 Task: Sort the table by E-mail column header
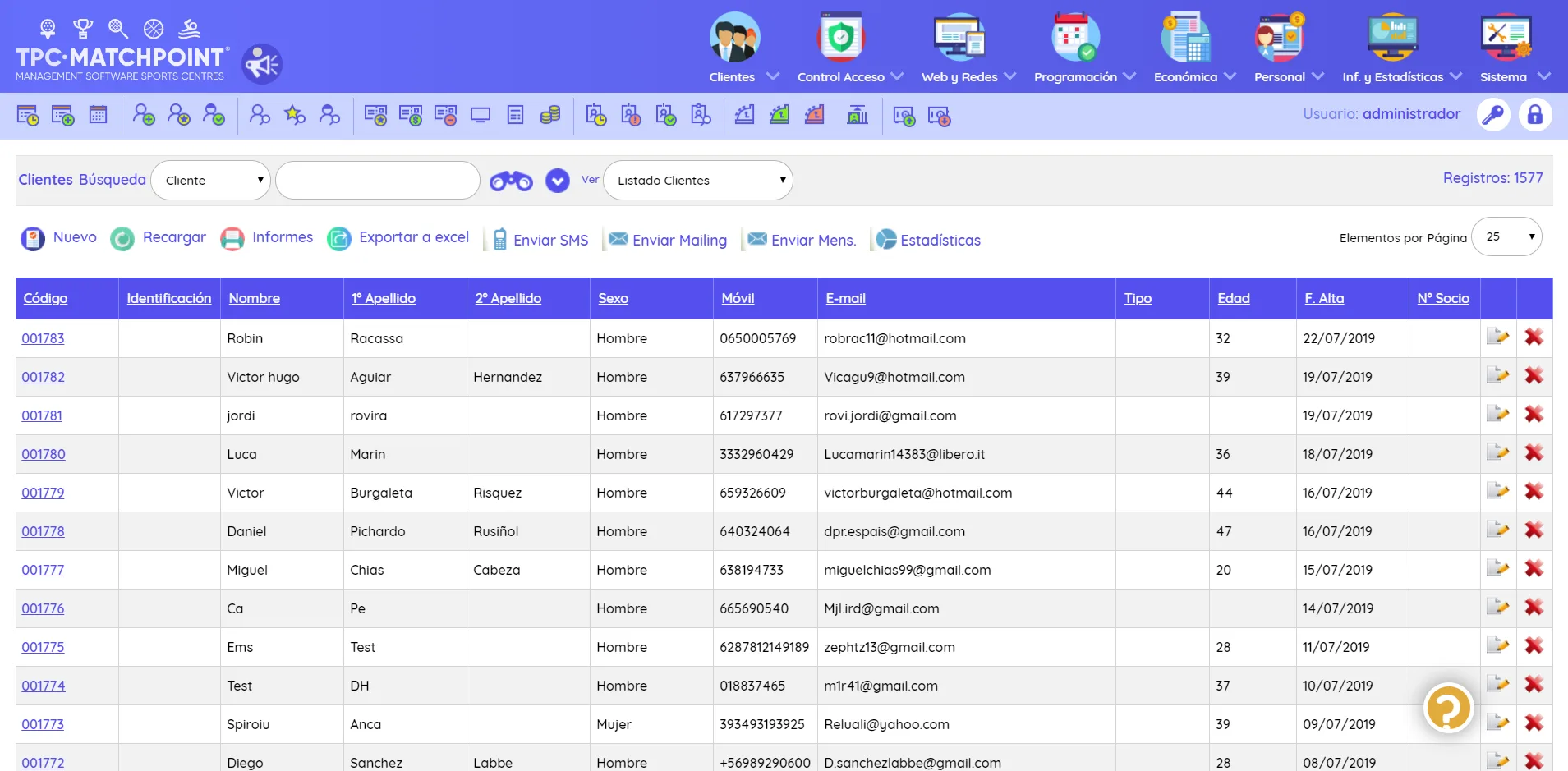click(845, 298)
